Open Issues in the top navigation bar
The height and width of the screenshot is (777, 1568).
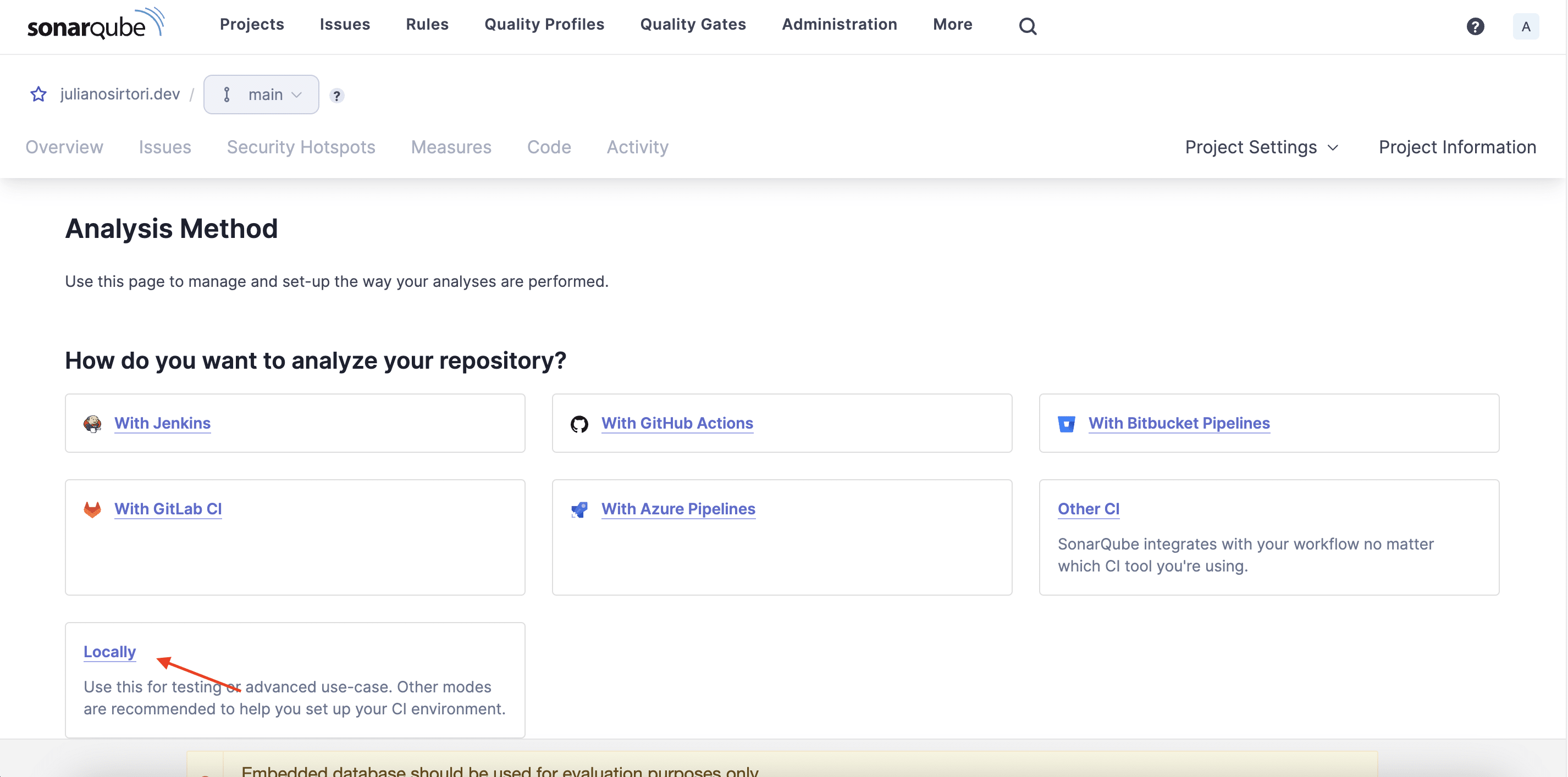[345, 24]
